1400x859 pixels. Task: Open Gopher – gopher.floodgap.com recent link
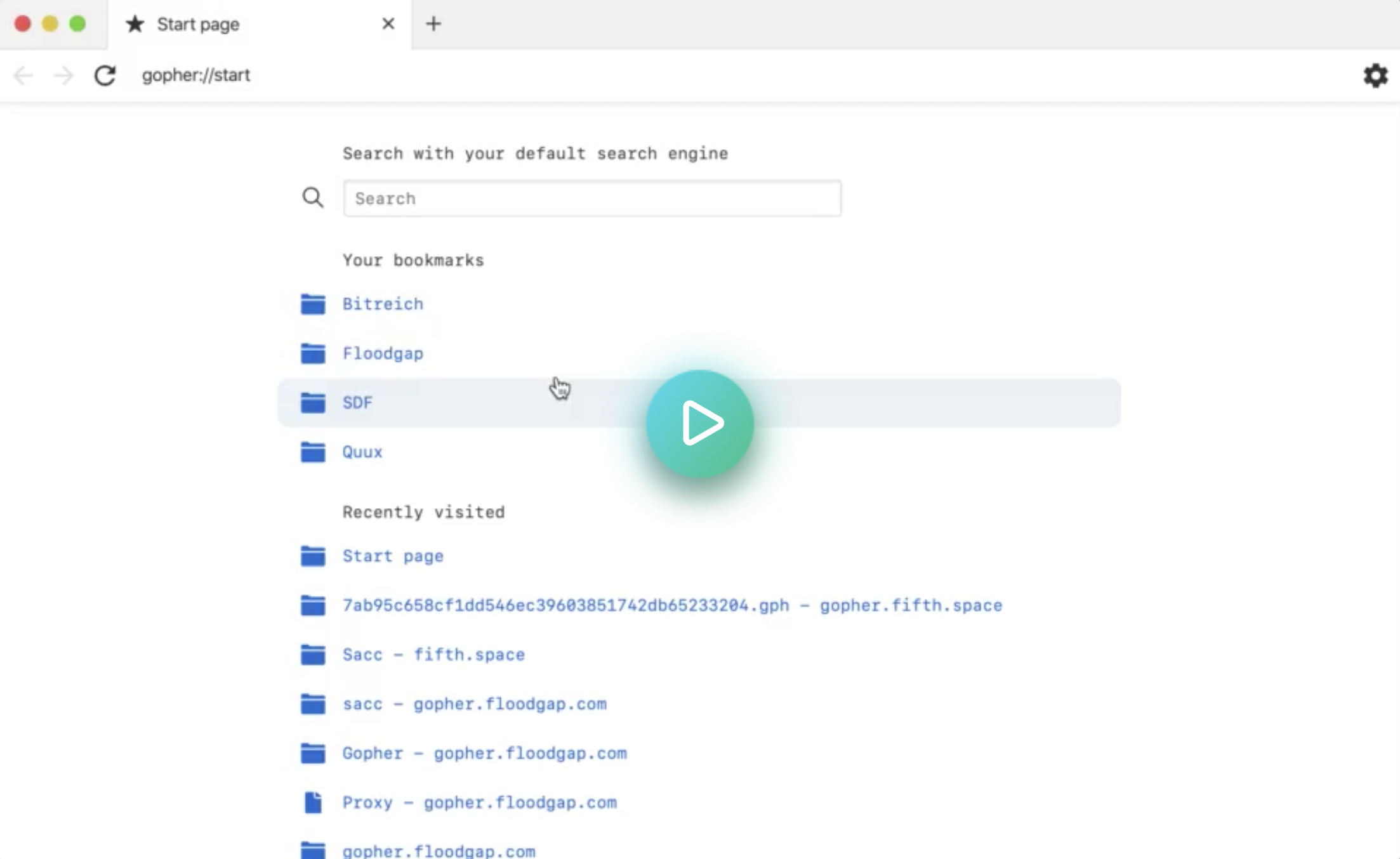pyautogui.click(x=484, y=754)
